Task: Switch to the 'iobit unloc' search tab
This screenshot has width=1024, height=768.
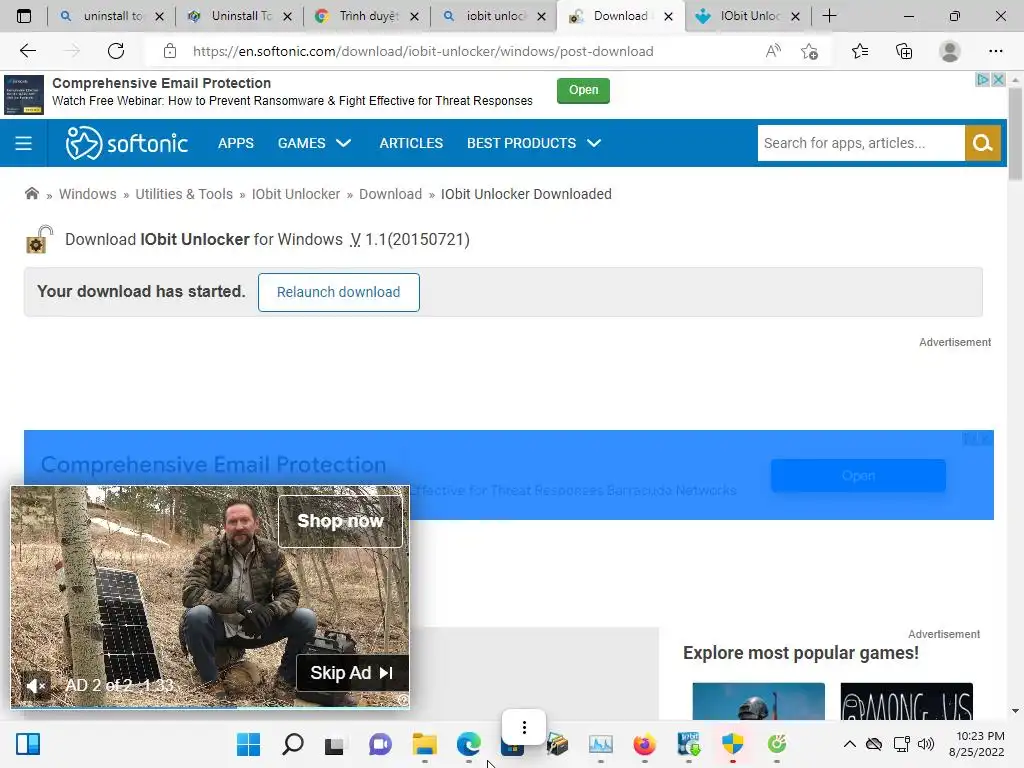Action: click(494, 16)
